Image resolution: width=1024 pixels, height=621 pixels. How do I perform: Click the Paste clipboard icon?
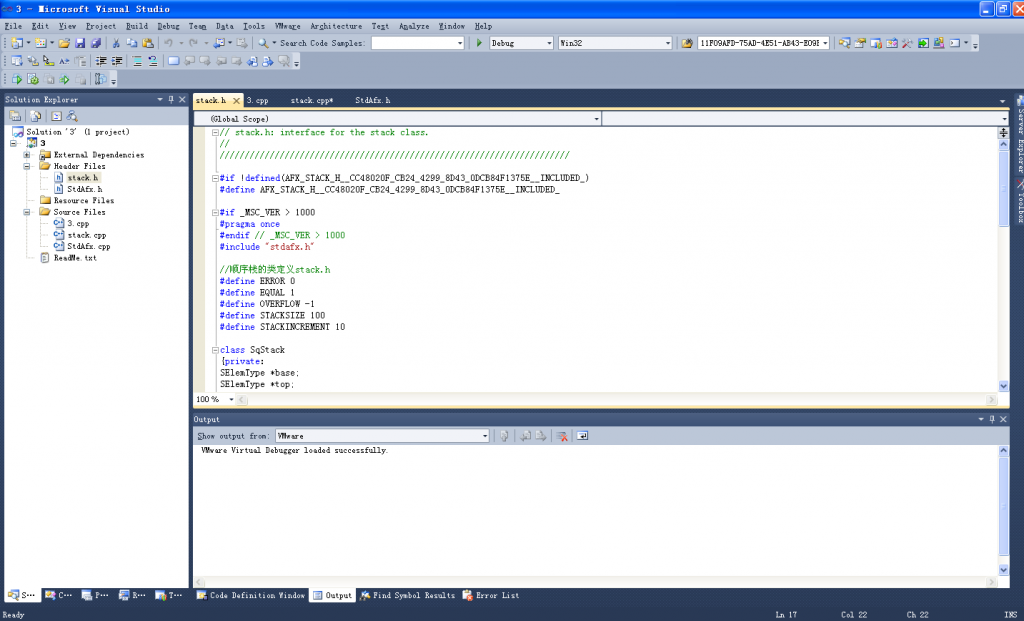point(147,43)
